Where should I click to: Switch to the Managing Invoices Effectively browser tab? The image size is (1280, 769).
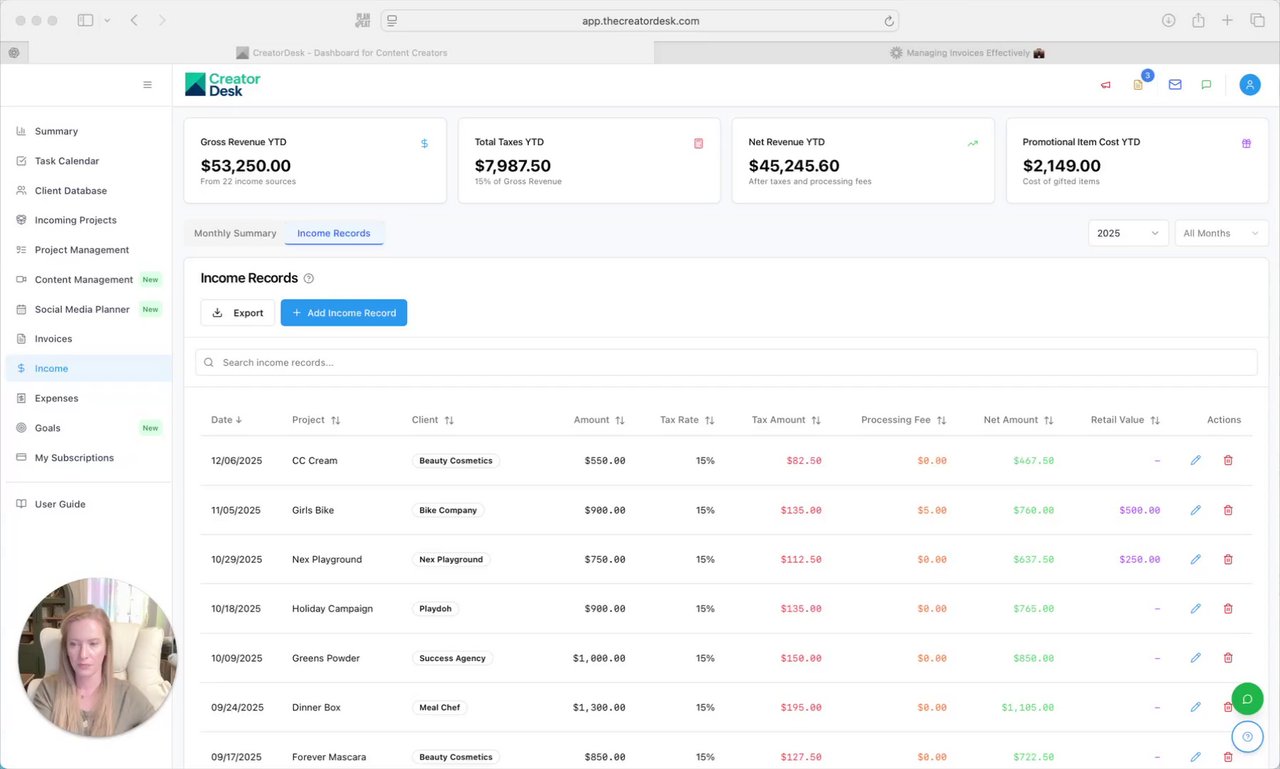967,53
